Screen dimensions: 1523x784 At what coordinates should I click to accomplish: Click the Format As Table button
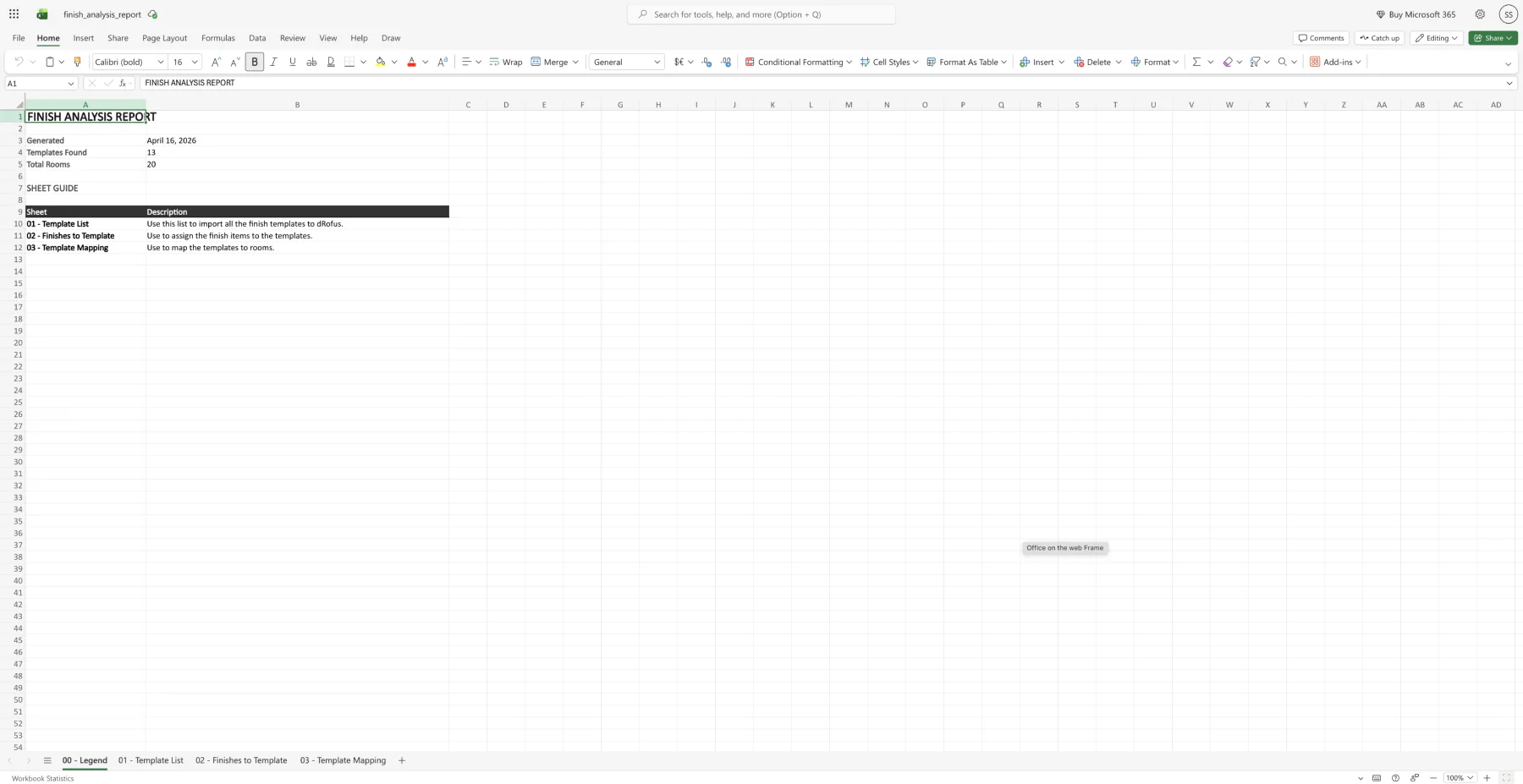(965, 61)
